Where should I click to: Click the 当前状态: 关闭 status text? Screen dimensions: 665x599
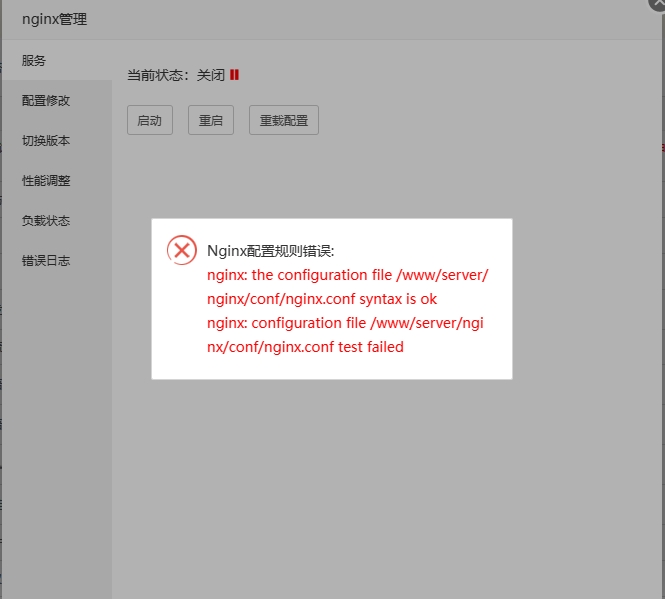pos(176,75)
